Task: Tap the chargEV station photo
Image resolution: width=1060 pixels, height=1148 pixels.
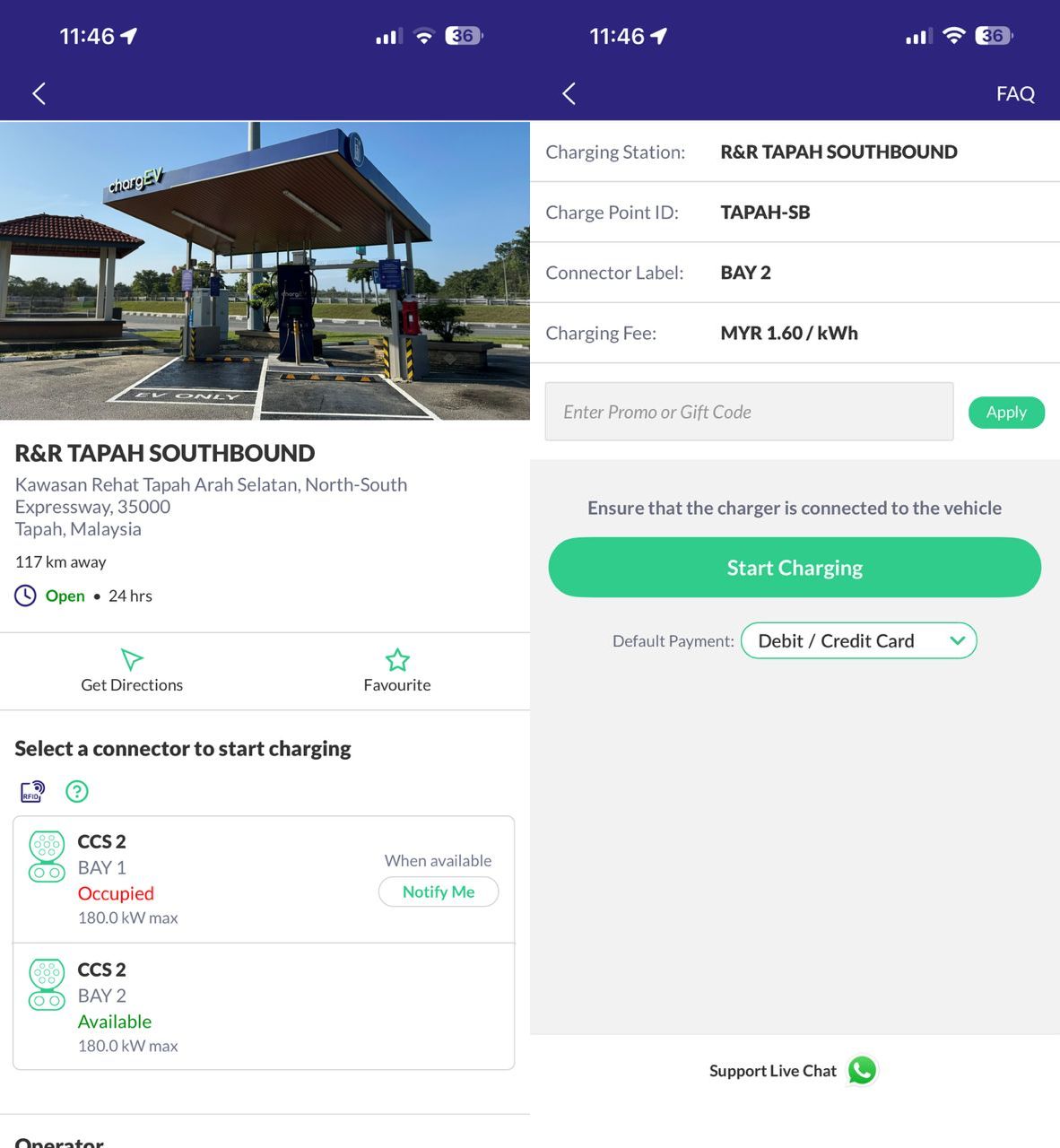Action: [x=265, y=270]
